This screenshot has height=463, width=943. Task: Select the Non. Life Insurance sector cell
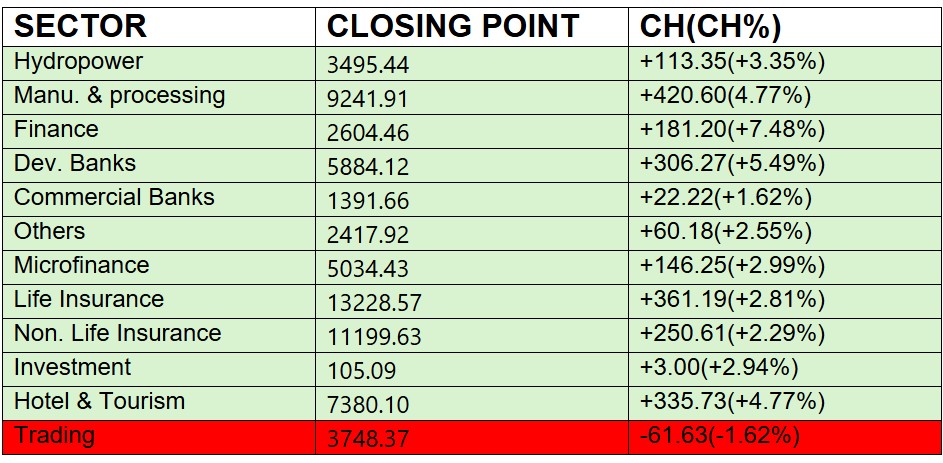coord(118,334)
